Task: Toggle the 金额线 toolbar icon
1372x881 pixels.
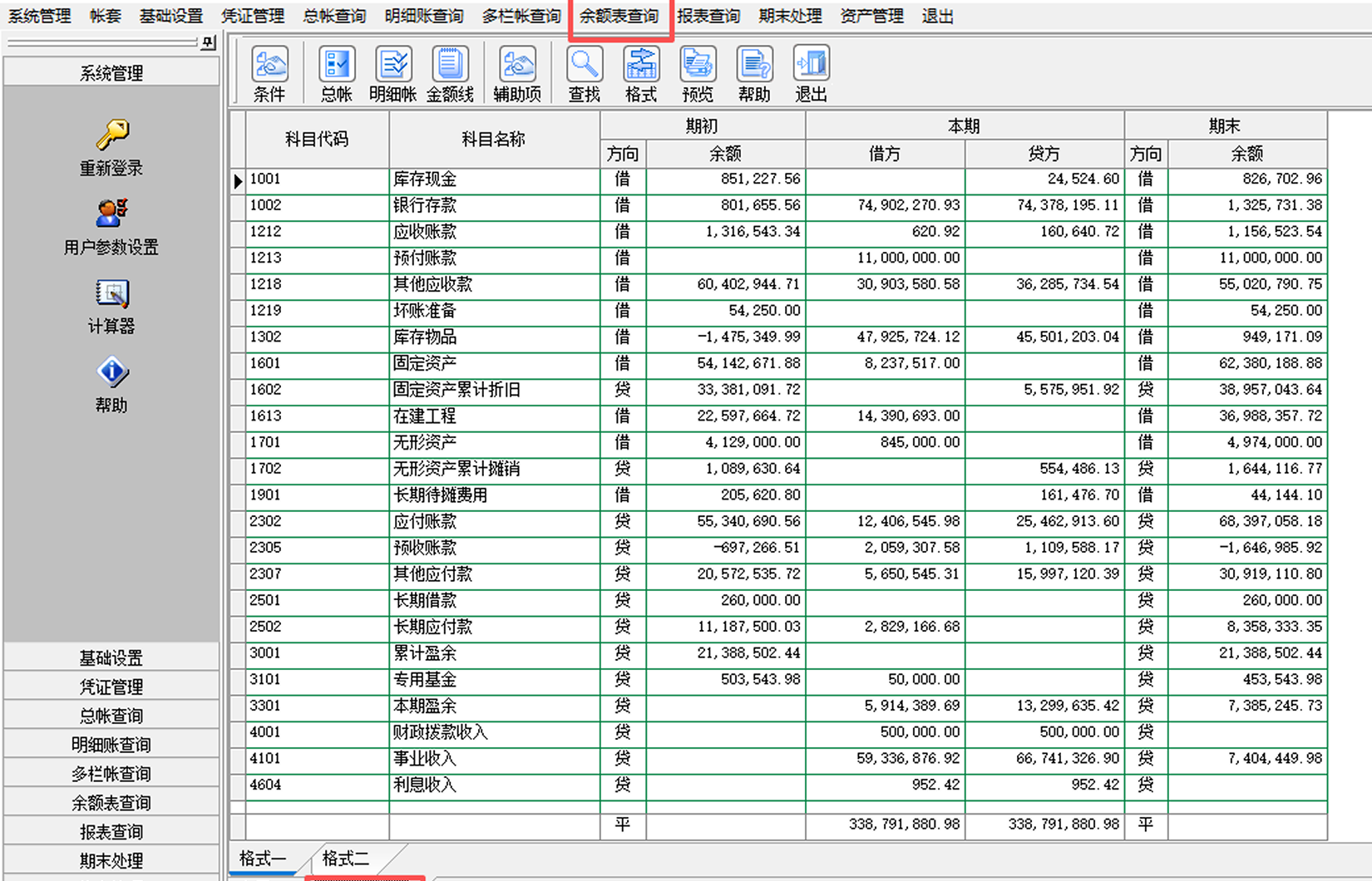Action: pos(450,74)
